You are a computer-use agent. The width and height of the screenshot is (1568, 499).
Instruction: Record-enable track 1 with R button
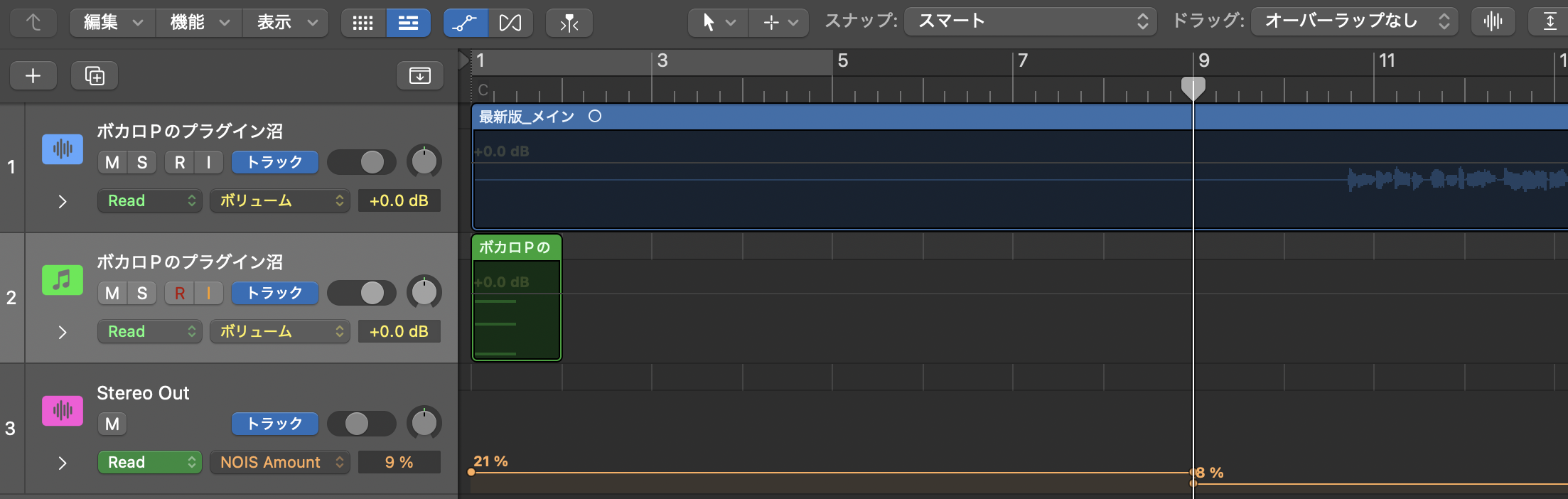(180, 162)
